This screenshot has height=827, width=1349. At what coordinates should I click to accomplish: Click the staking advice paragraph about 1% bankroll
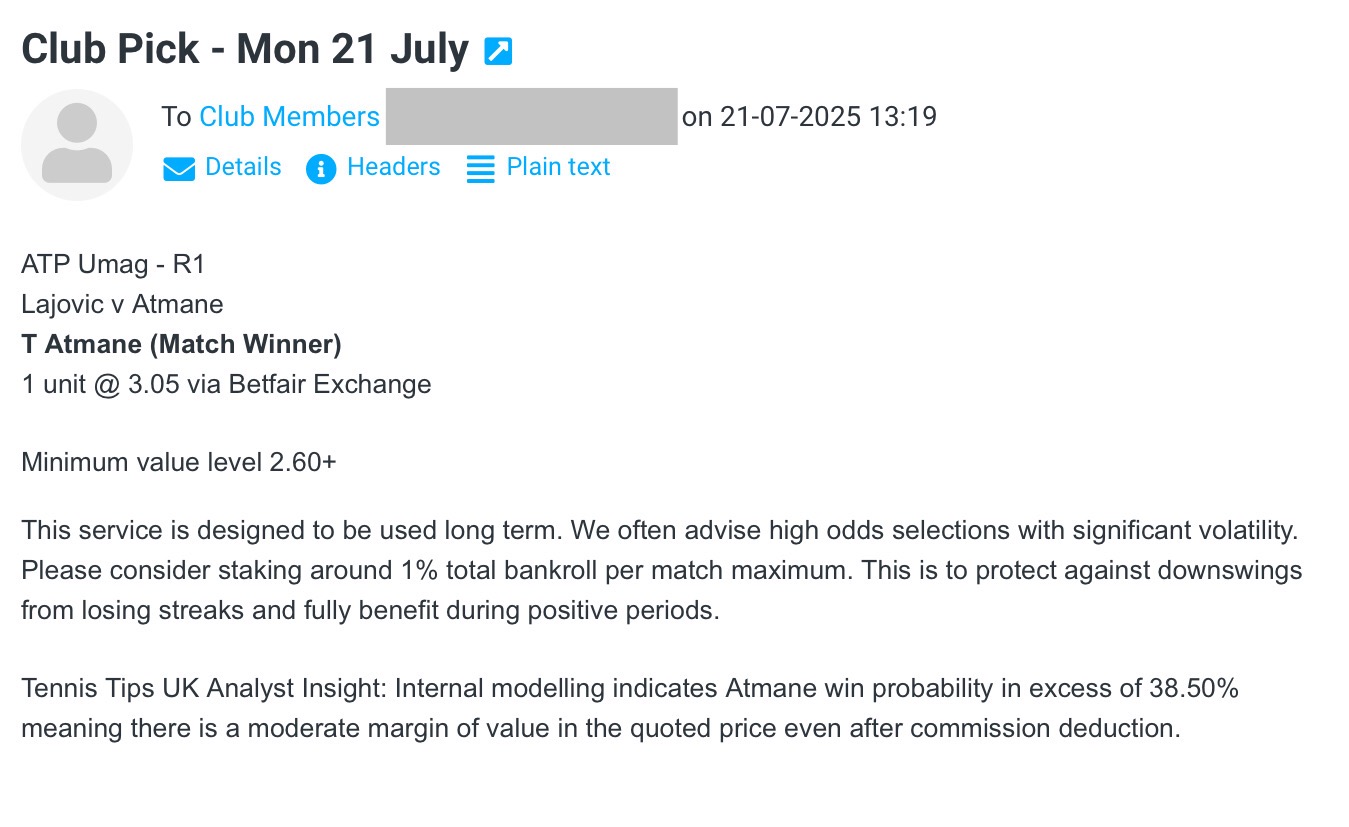pos(662,570)
